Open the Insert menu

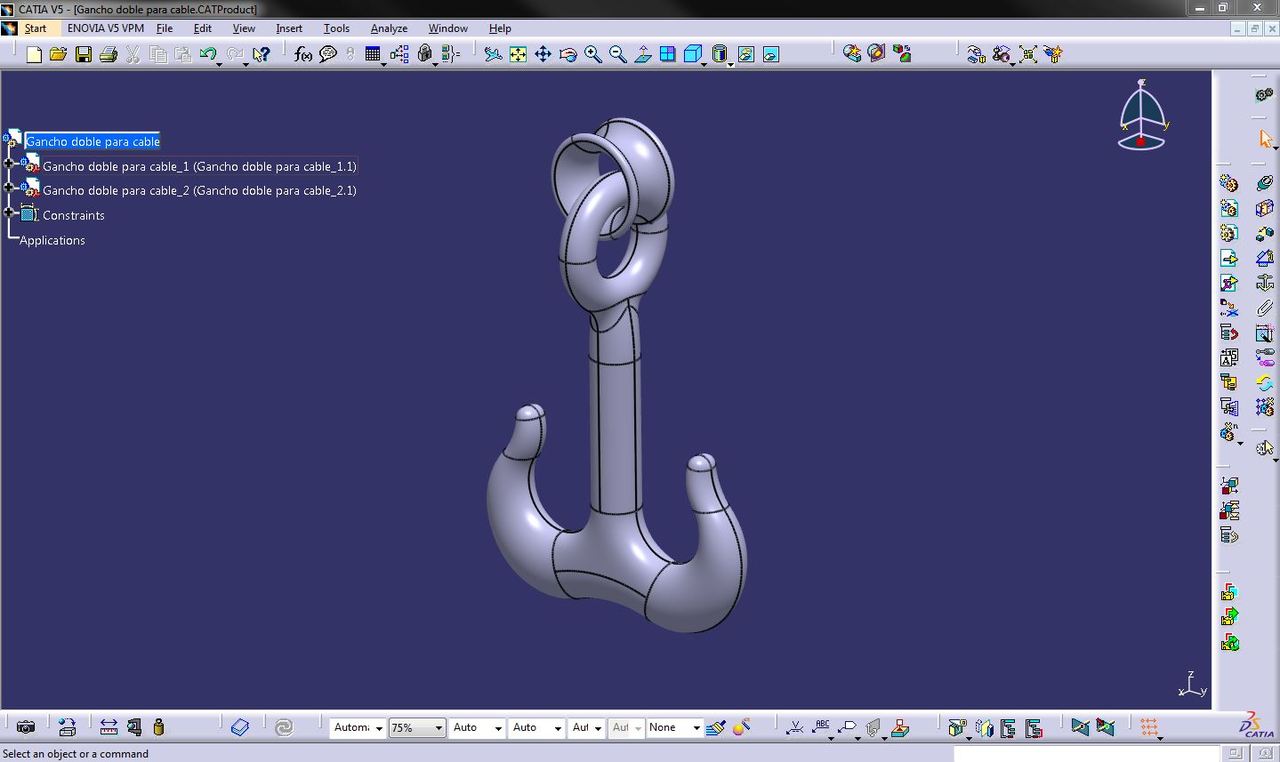(289, 28)
